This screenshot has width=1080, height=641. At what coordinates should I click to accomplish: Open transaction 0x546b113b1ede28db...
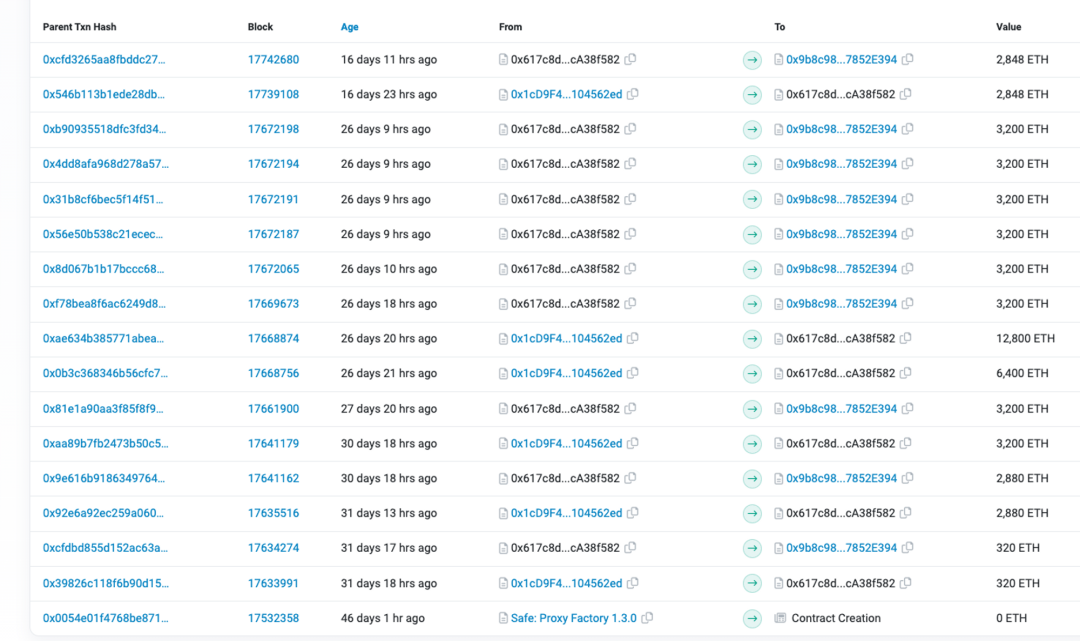point(104,94)
